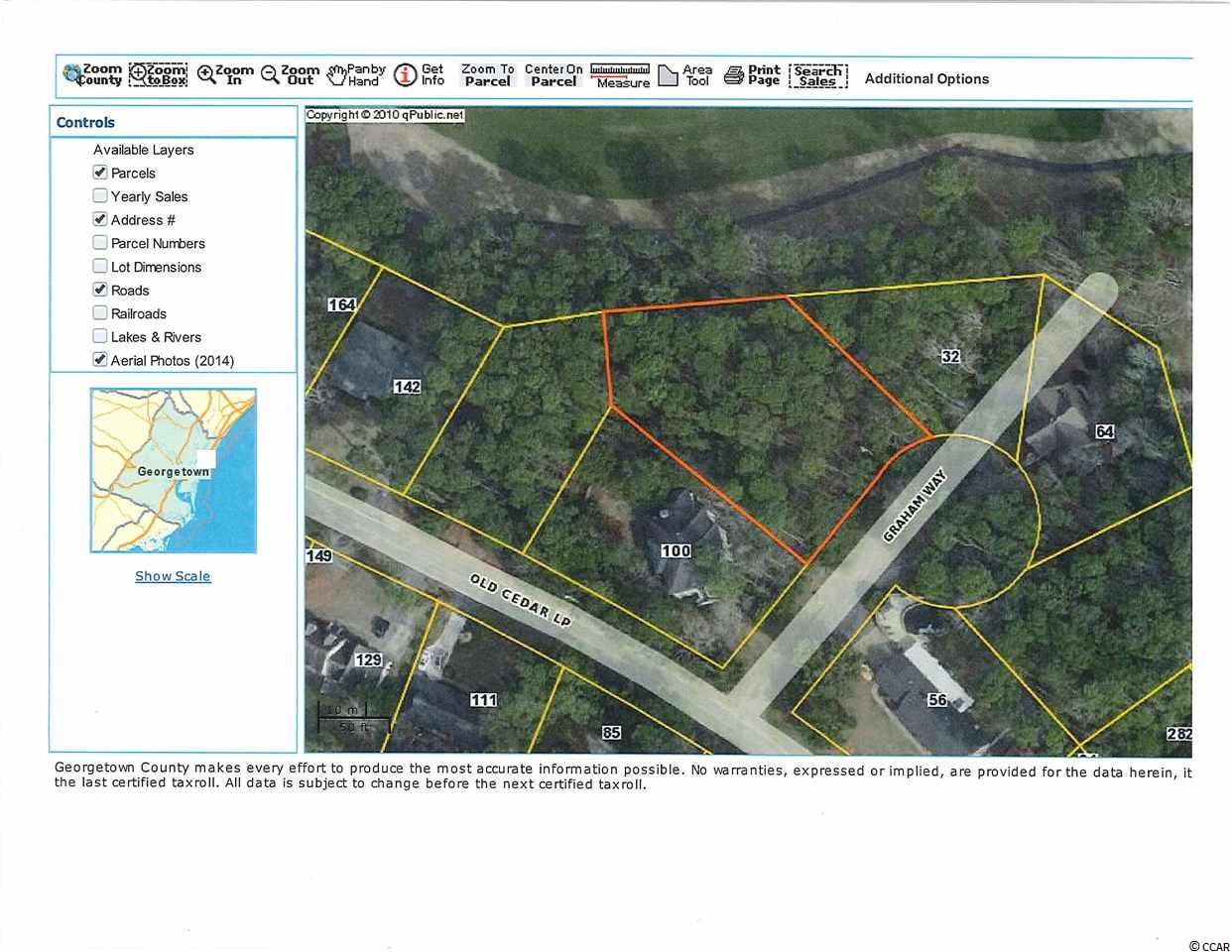Select the Zoom to Box tool
The width and height of the screenshot is (1232, 952).
point(158,75)
